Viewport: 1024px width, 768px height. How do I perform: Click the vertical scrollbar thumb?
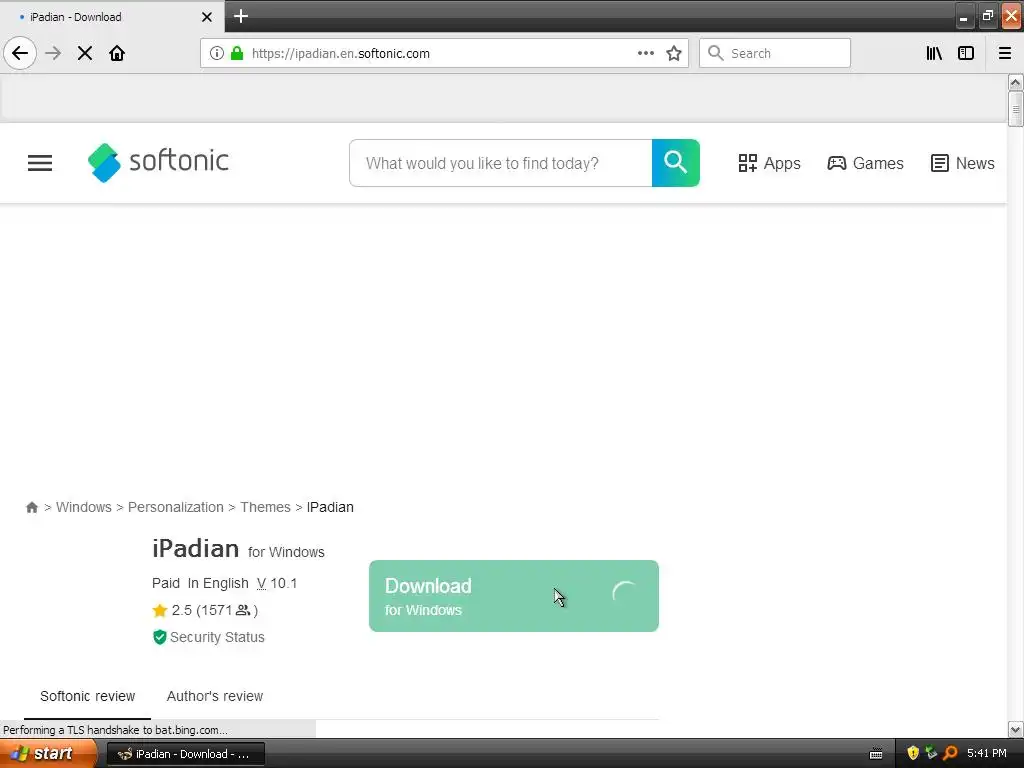(1015, 109)
